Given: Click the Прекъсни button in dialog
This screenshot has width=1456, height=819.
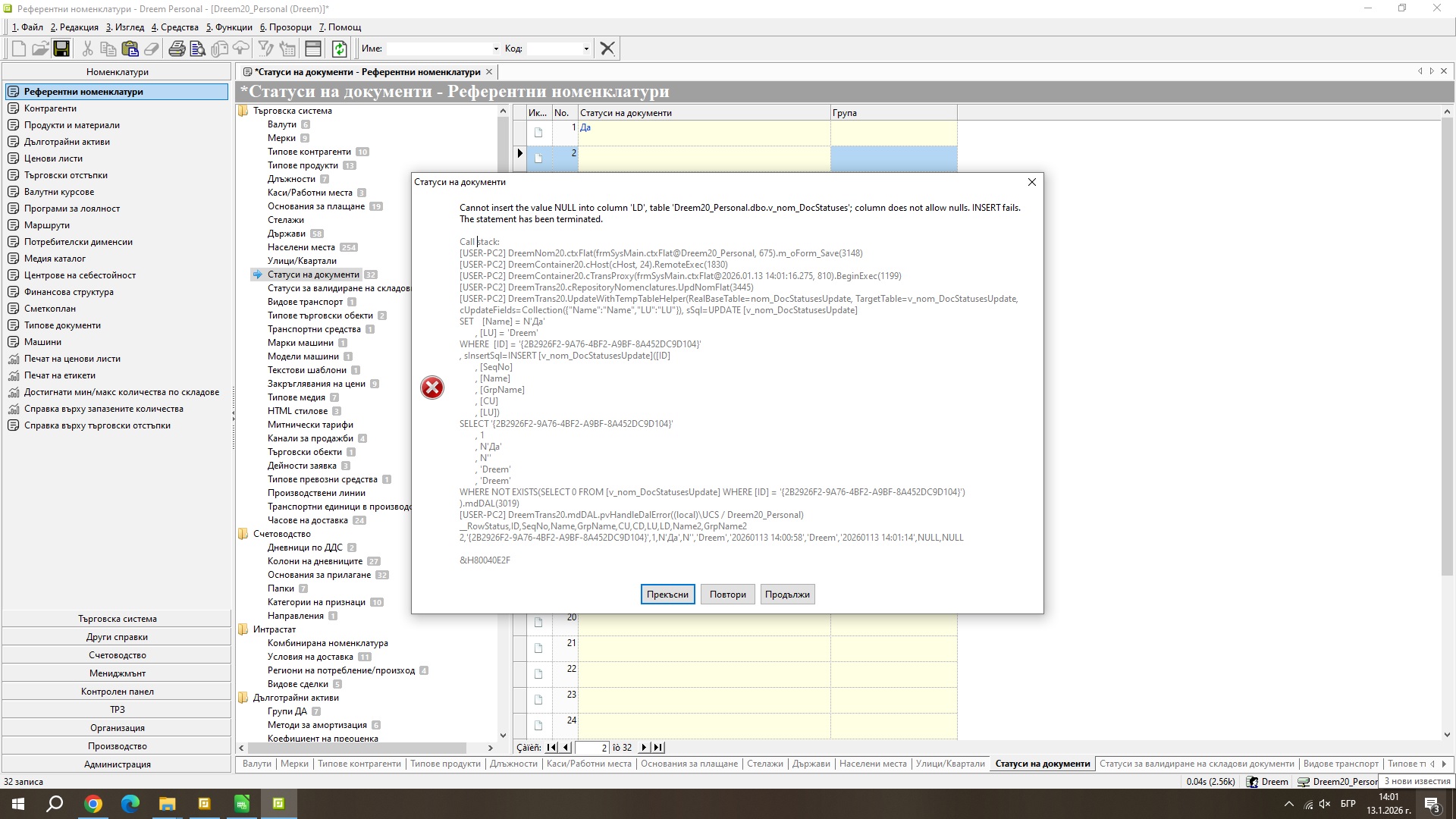Looking at the screenshot, I should point(667,595).
